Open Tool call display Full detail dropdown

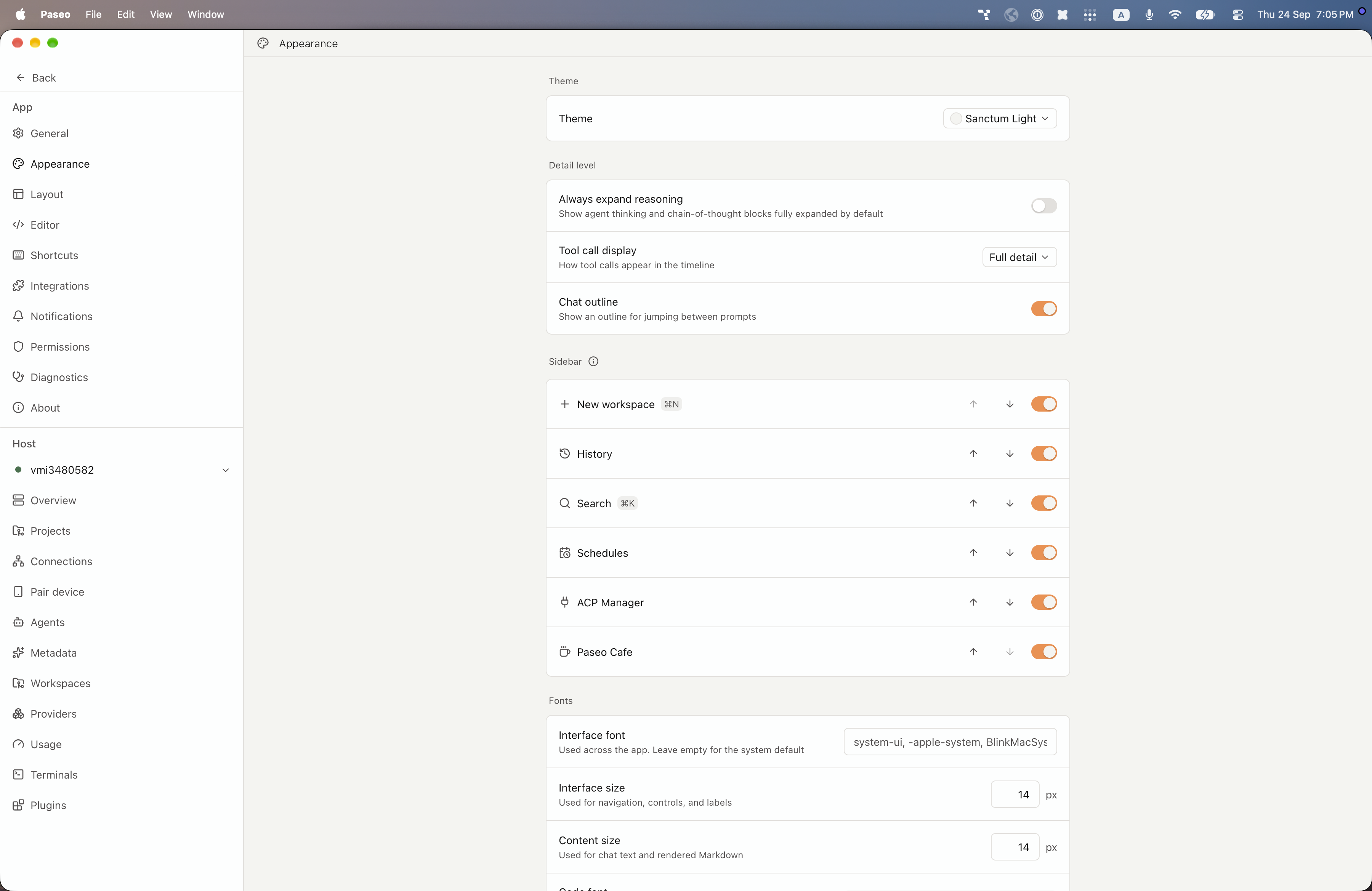1019,257
